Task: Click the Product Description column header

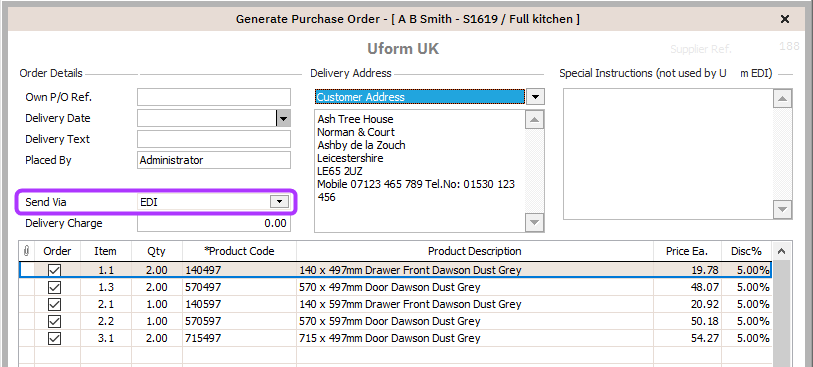Action: (474, 251)
